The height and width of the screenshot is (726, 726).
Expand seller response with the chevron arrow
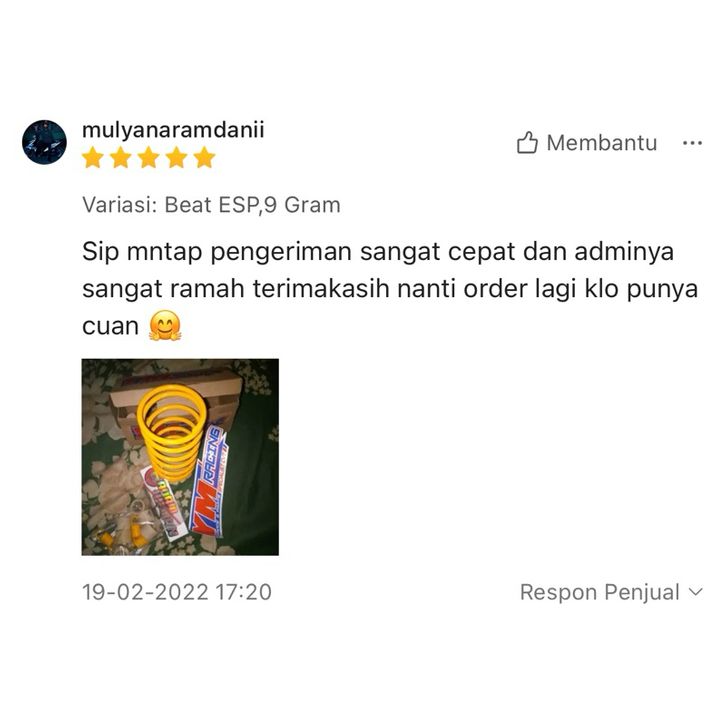coord(695,592)
